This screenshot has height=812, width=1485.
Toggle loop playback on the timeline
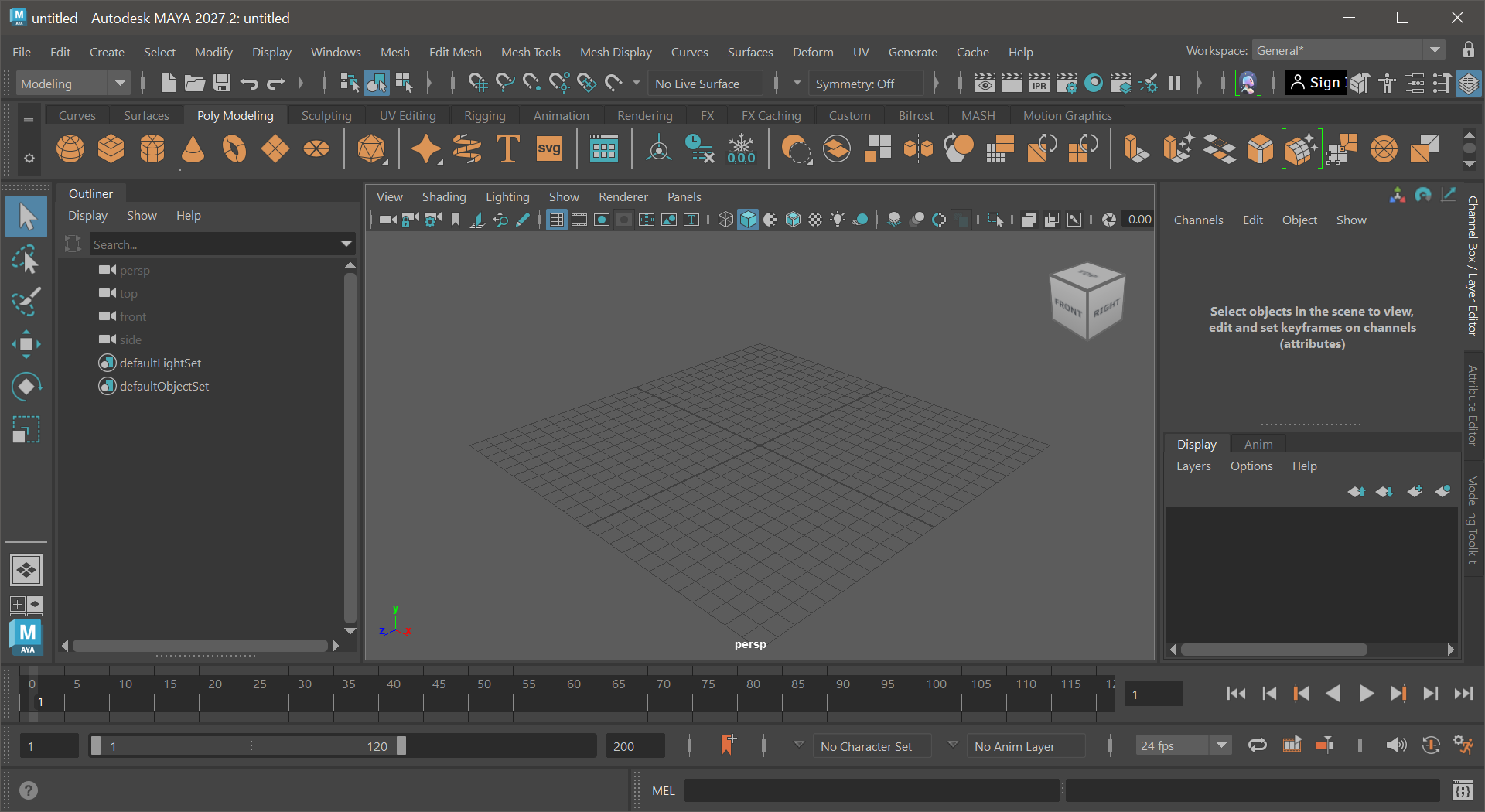point(1258,745)
